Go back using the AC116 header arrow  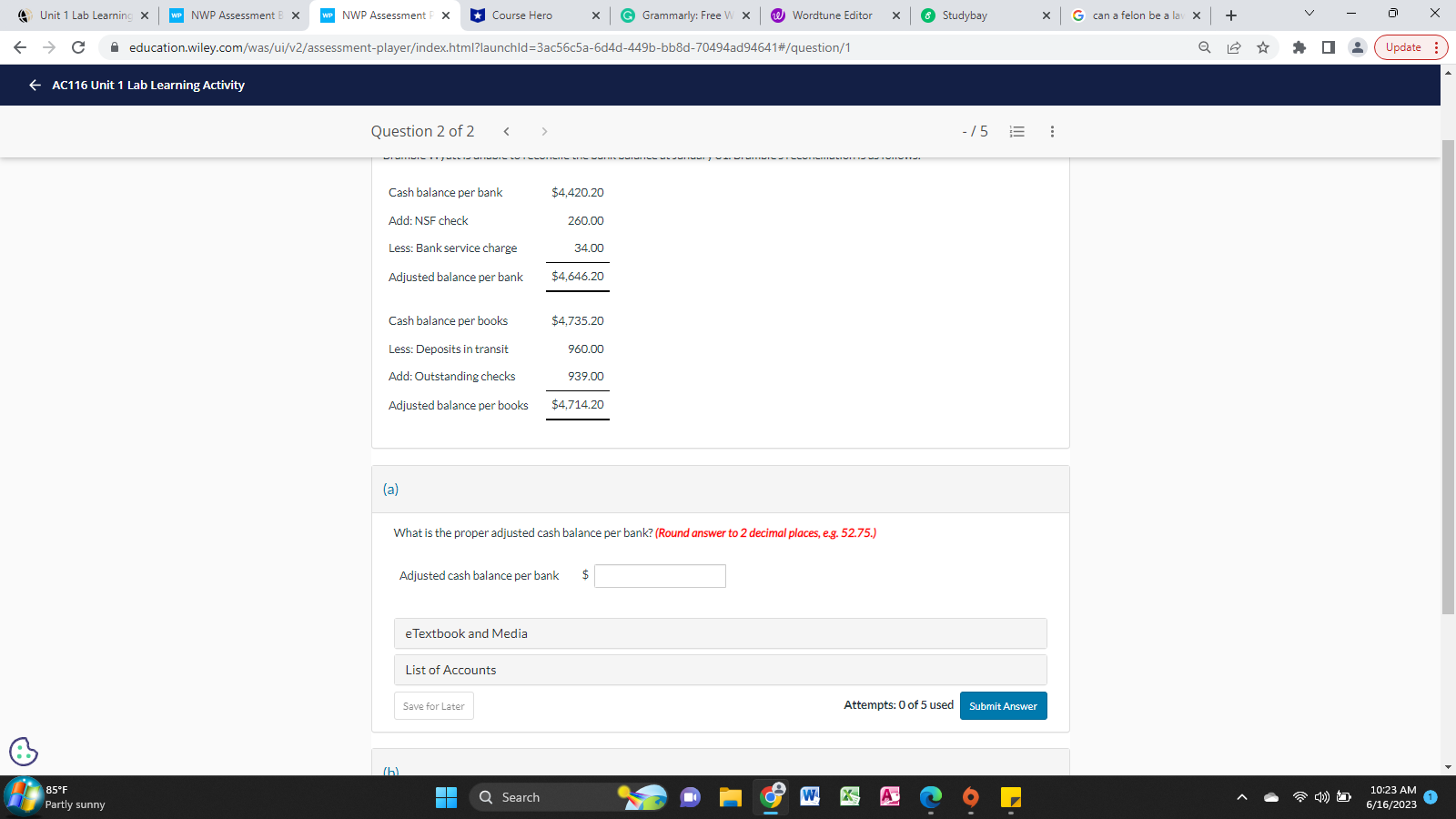[x=35, y=85]
